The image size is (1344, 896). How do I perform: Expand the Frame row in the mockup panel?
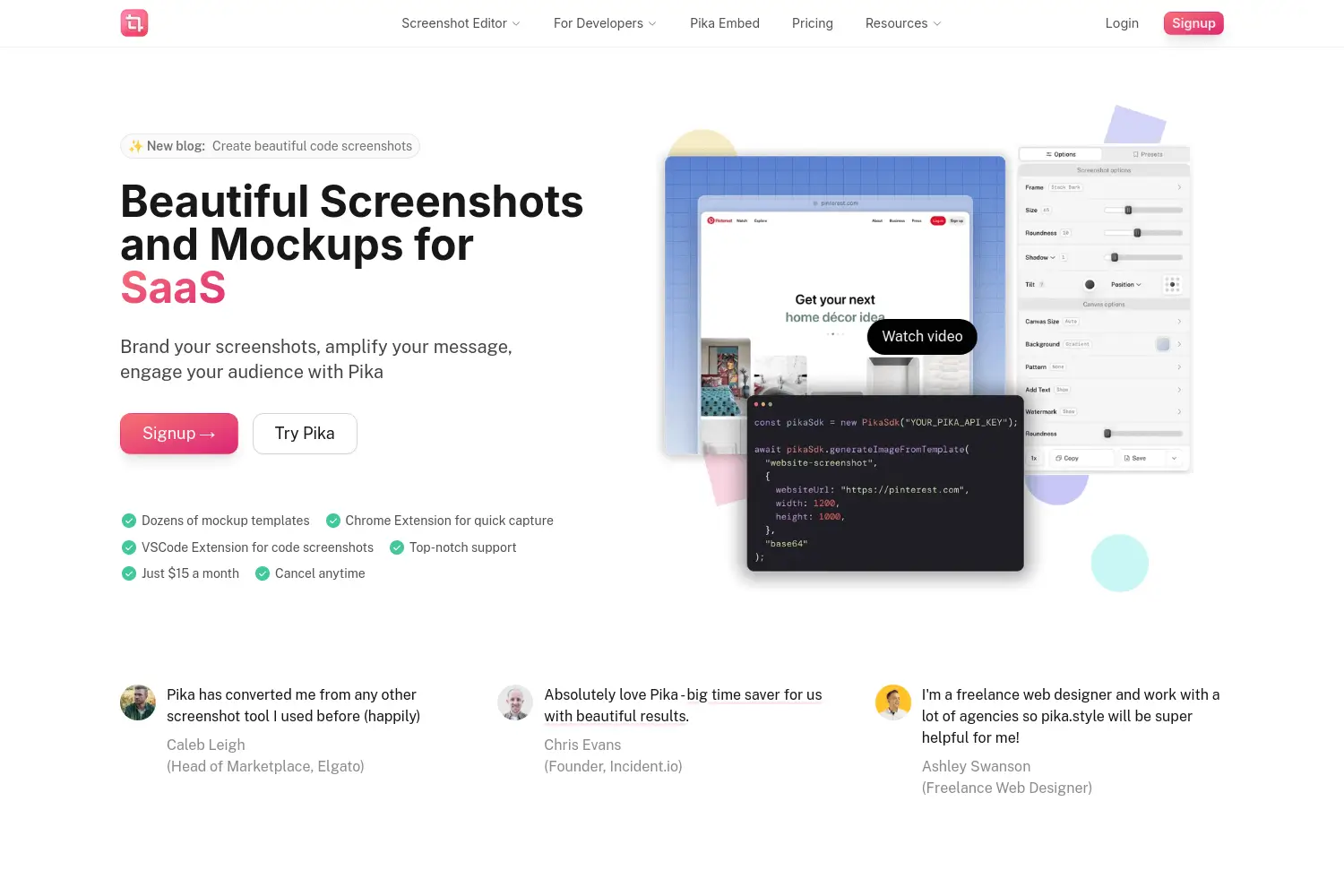pyautogui.click(x=1104, y=187)
